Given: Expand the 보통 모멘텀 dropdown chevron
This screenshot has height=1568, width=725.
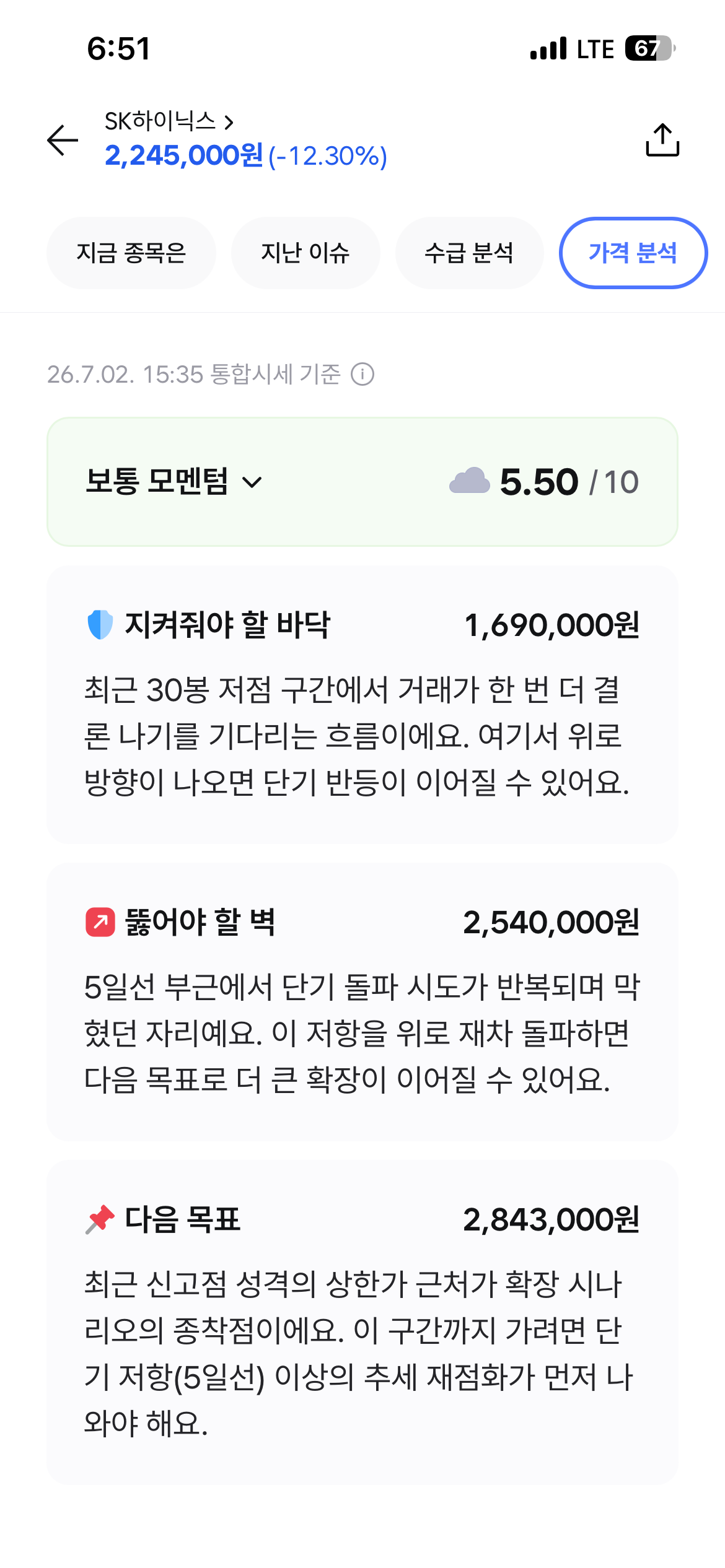Looking at the screenshot, I should pyautogui.click(x=252, y=482).
